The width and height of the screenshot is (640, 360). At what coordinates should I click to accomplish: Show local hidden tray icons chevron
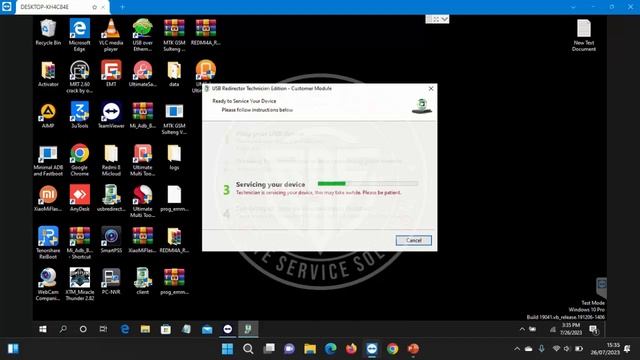tap(517, 349)
